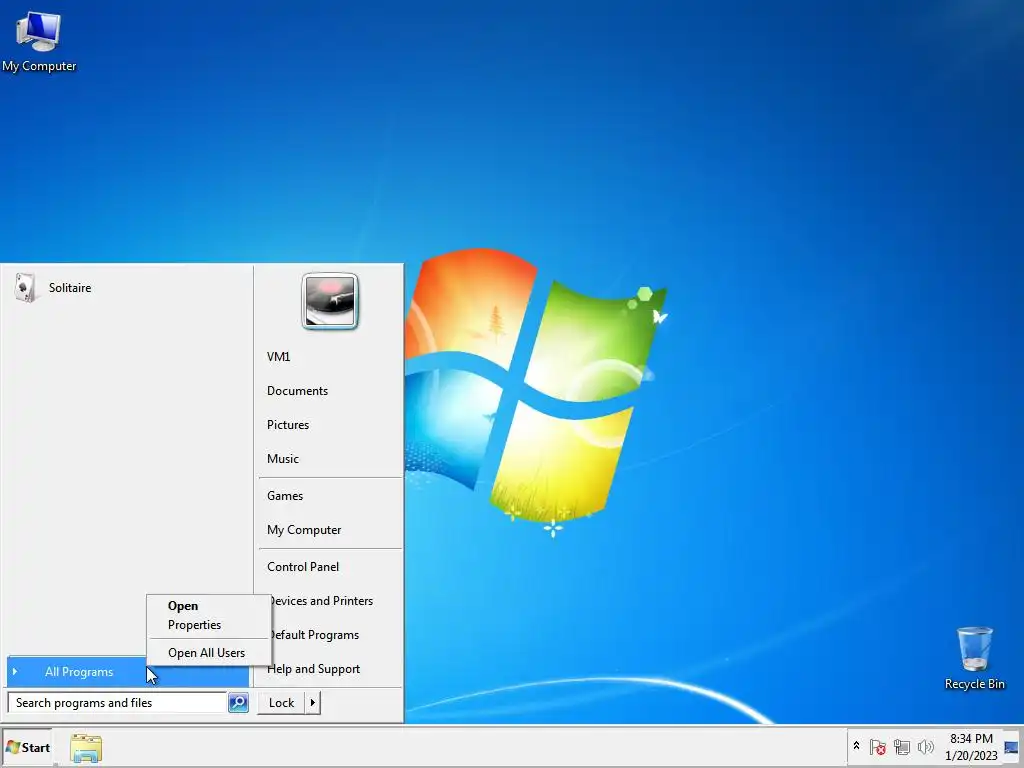Click the network tray icon
This screenshot has height=768, width=1024.
point(902,747)
